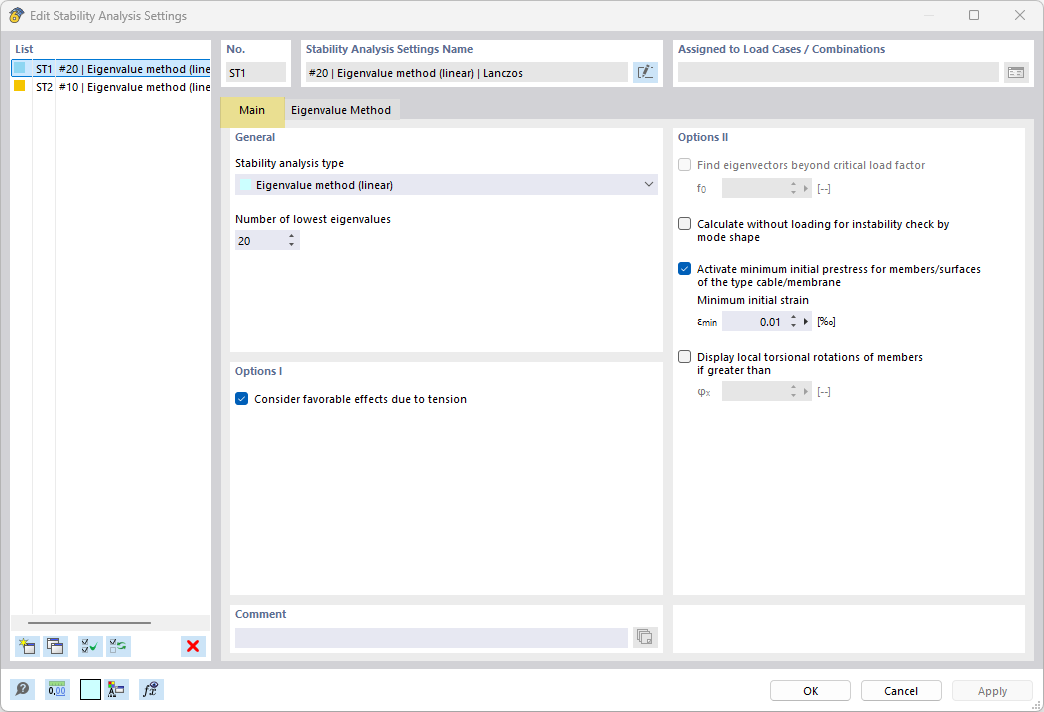Uncheck Consider favorable effects due to tension

(241, 399)
